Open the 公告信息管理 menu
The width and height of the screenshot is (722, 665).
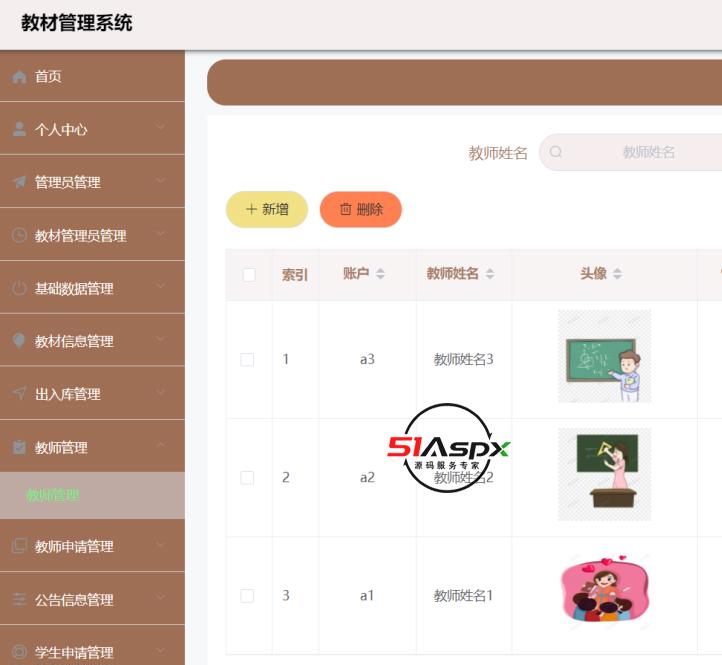92,599
